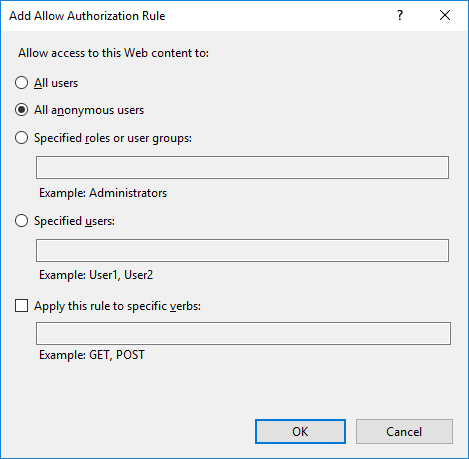Click the Specified users text field
This screenshot has width=469, height=459.
coord(242,250)
